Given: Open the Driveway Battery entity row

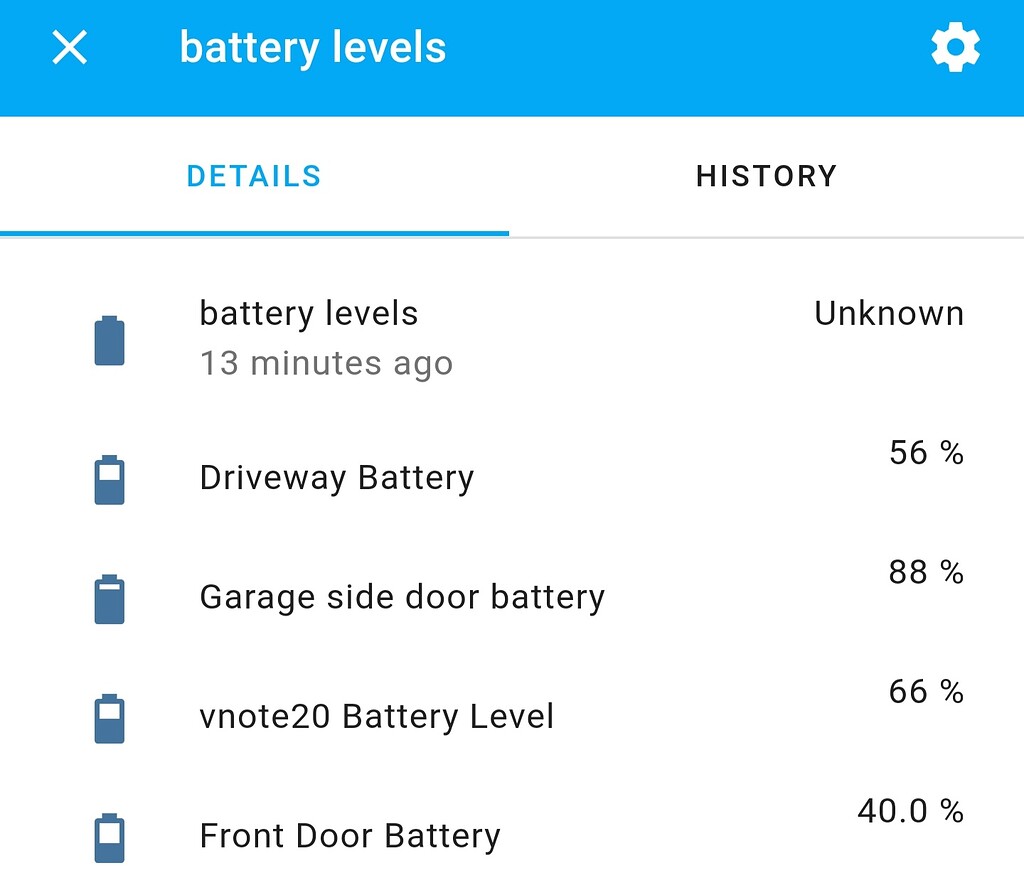Looking at the screenshot, I should click(336, 478).
